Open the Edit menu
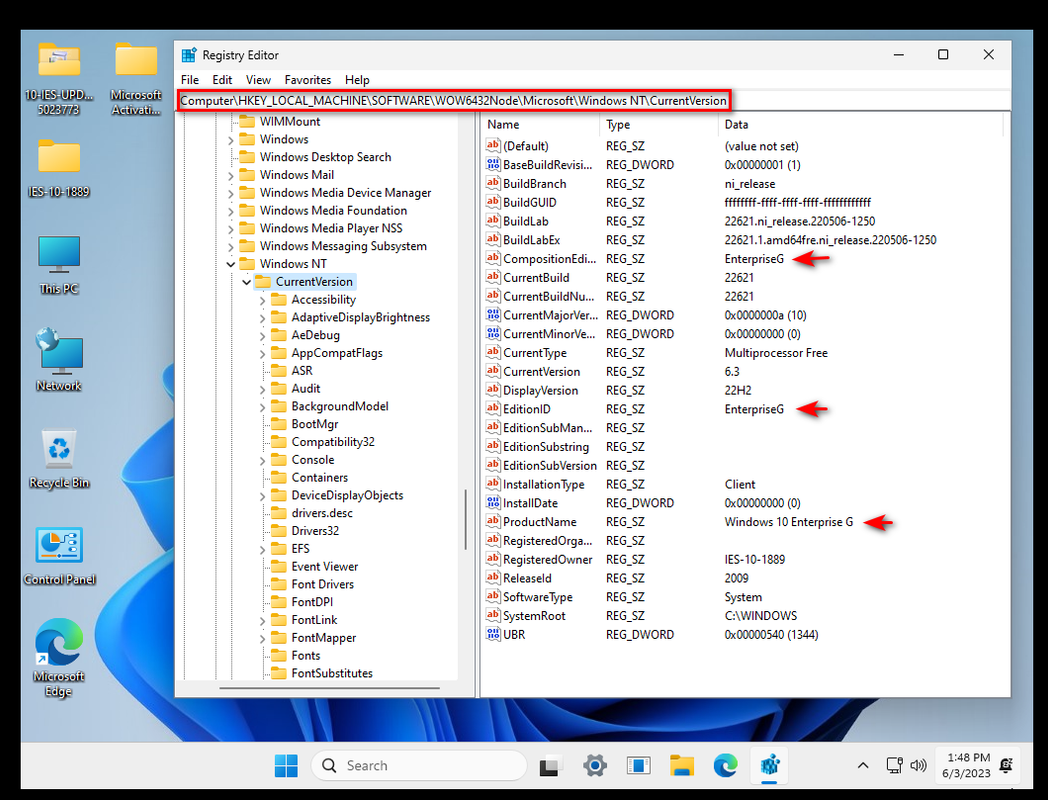The width and height of the screenshot is (1048, 800). pos(222,80)
